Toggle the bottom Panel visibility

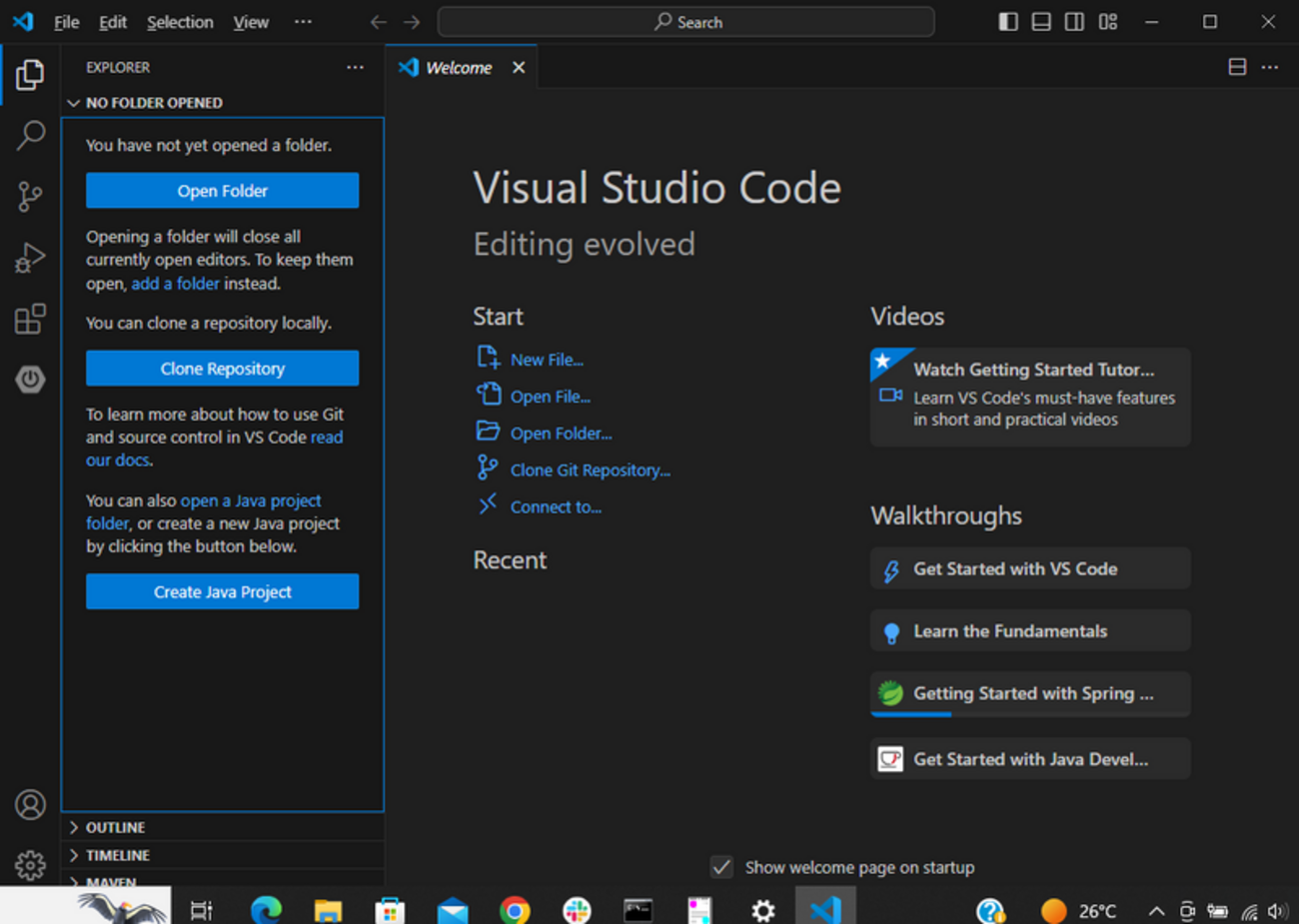1041,22
